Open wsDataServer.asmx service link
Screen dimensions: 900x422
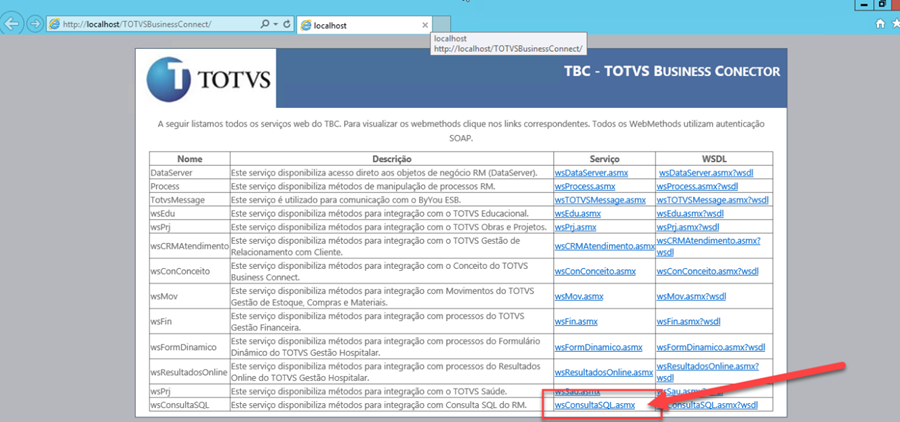point(591,172)
